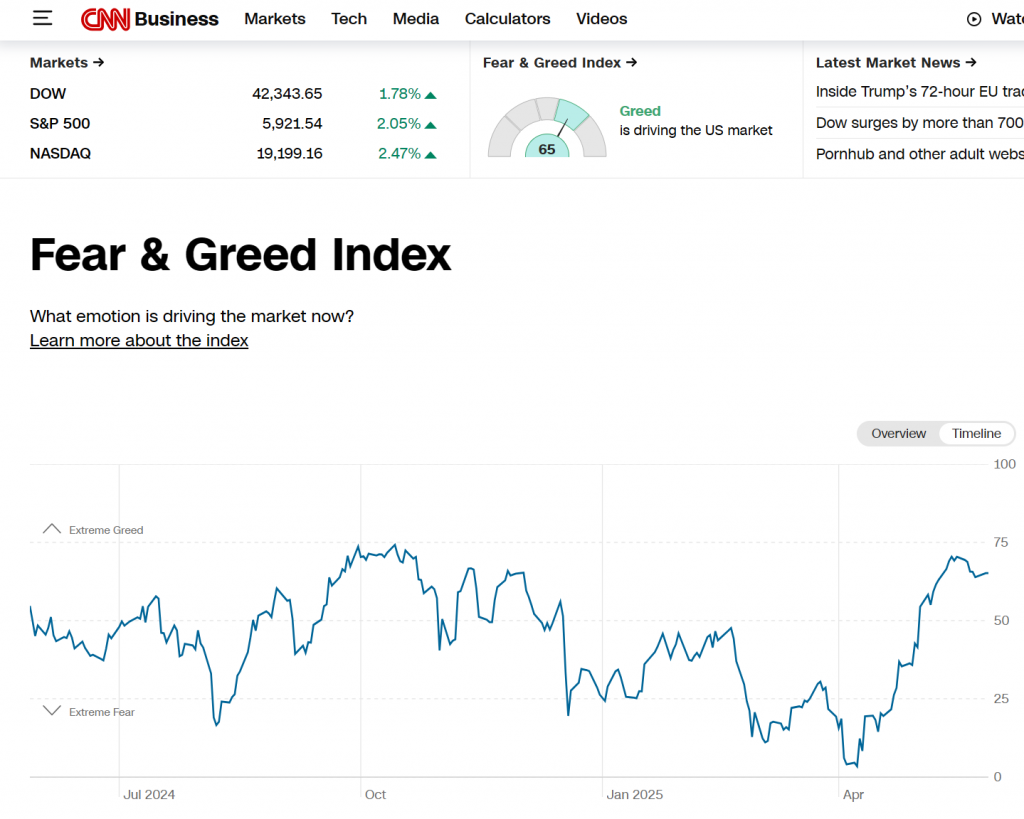Click Learn more about the index
This screenshot has width=1024, height=819.
[139, 341]
